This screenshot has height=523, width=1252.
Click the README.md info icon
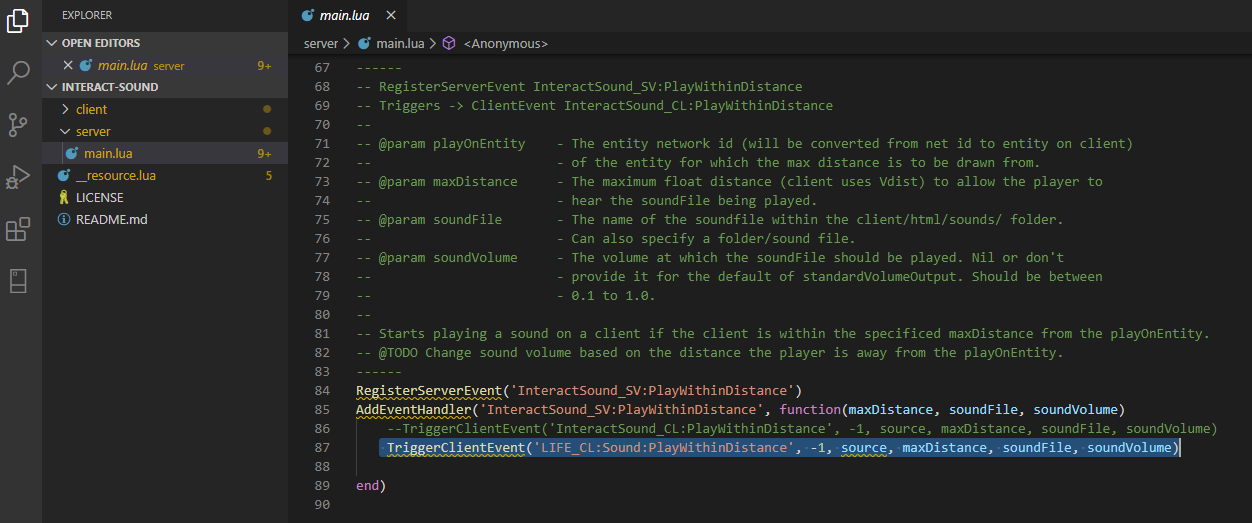coord(64,219)
